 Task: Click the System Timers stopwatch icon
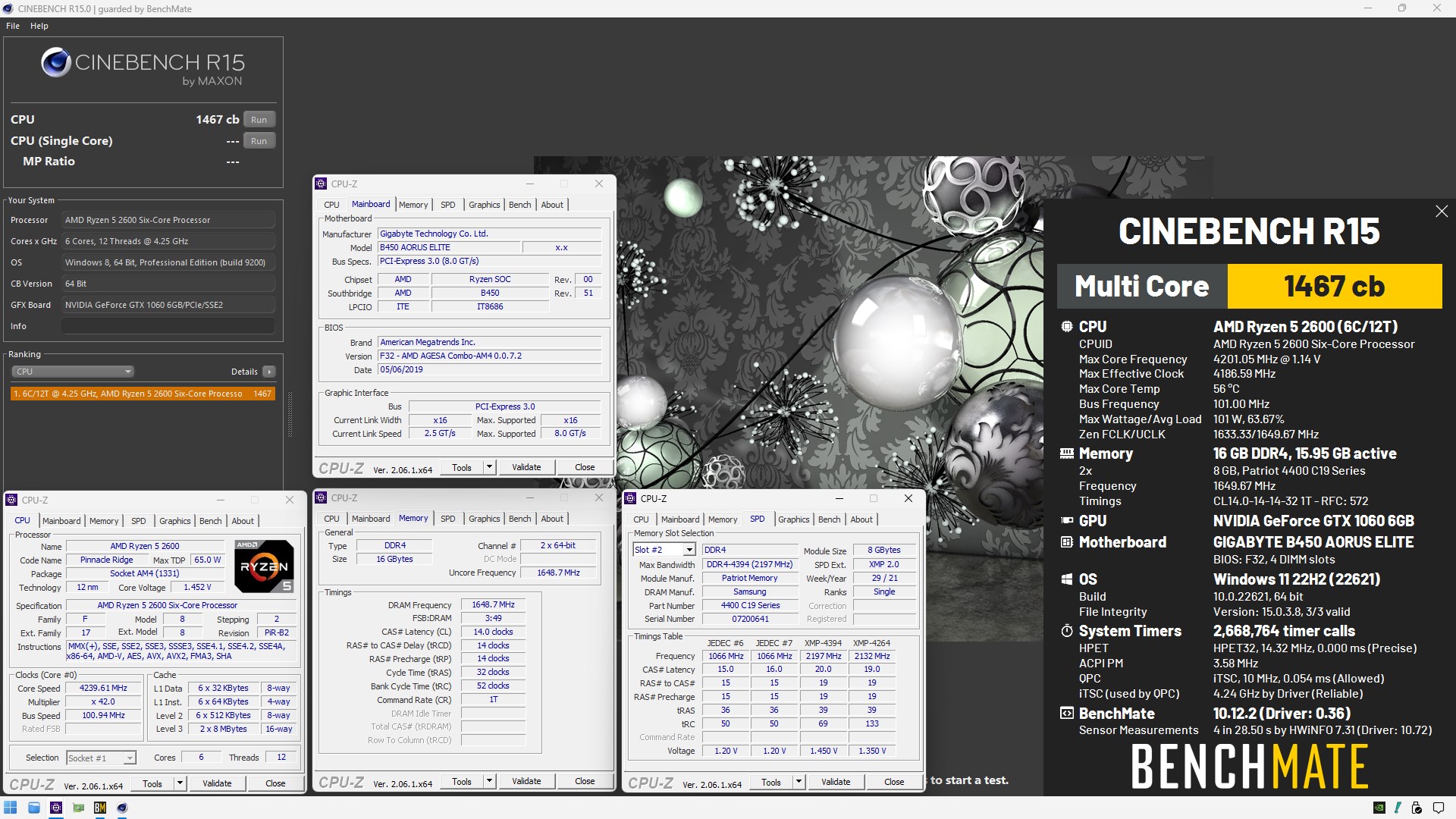pyautogui.click(x=1067, y=631)
